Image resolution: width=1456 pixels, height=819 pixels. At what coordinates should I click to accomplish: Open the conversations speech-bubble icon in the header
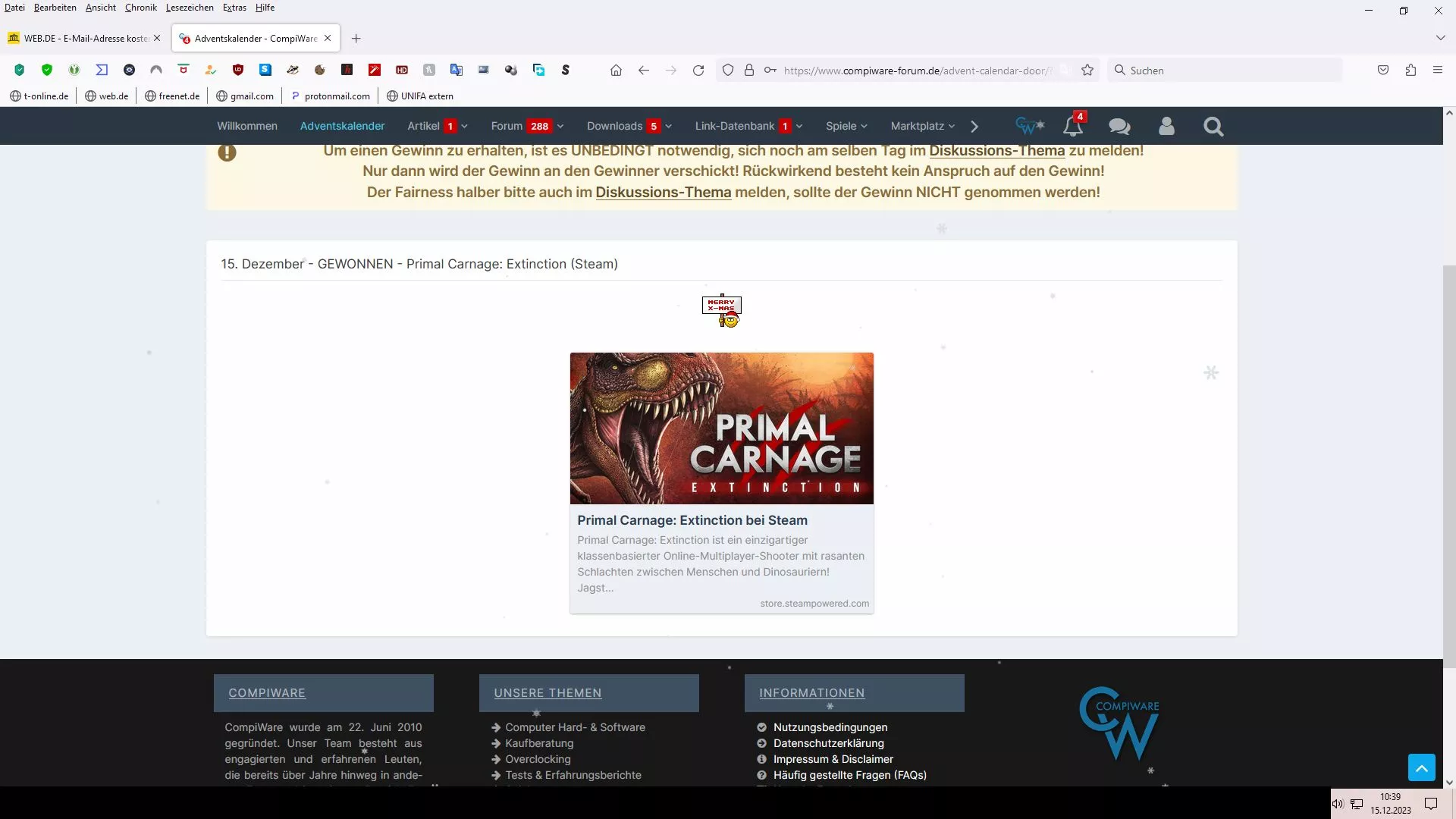click(1119, 127)
